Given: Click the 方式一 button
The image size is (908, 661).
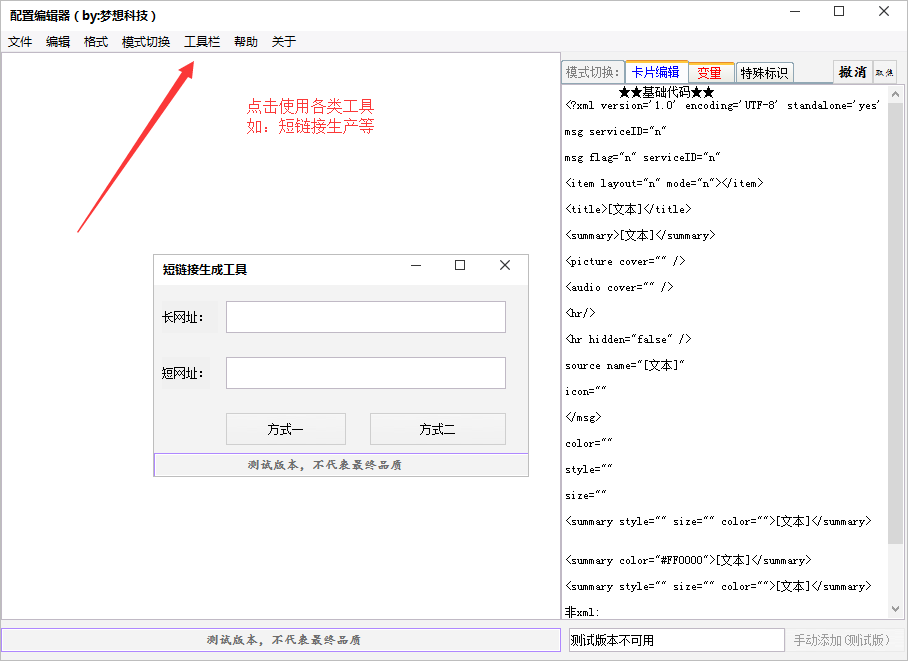Looking at the screenshot, I should point(285,428).
